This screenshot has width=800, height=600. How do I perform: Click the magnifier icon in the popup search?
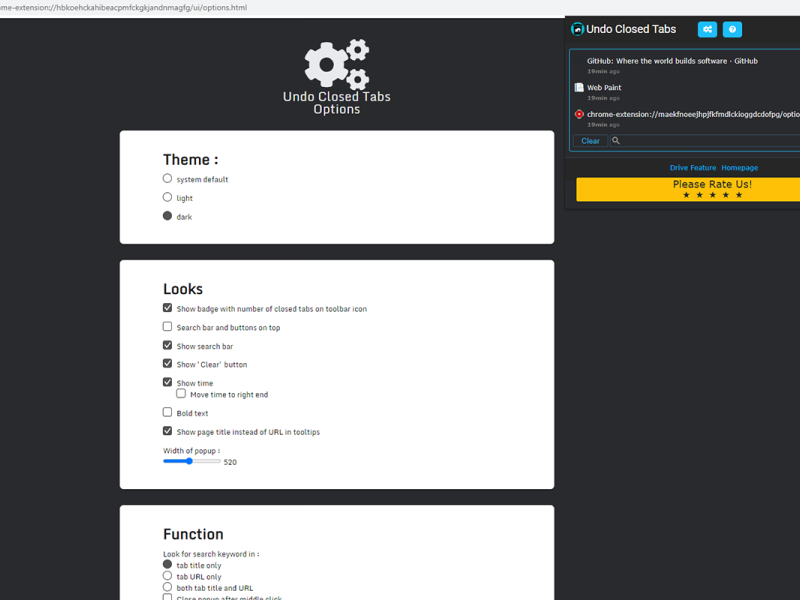point(616,140)
